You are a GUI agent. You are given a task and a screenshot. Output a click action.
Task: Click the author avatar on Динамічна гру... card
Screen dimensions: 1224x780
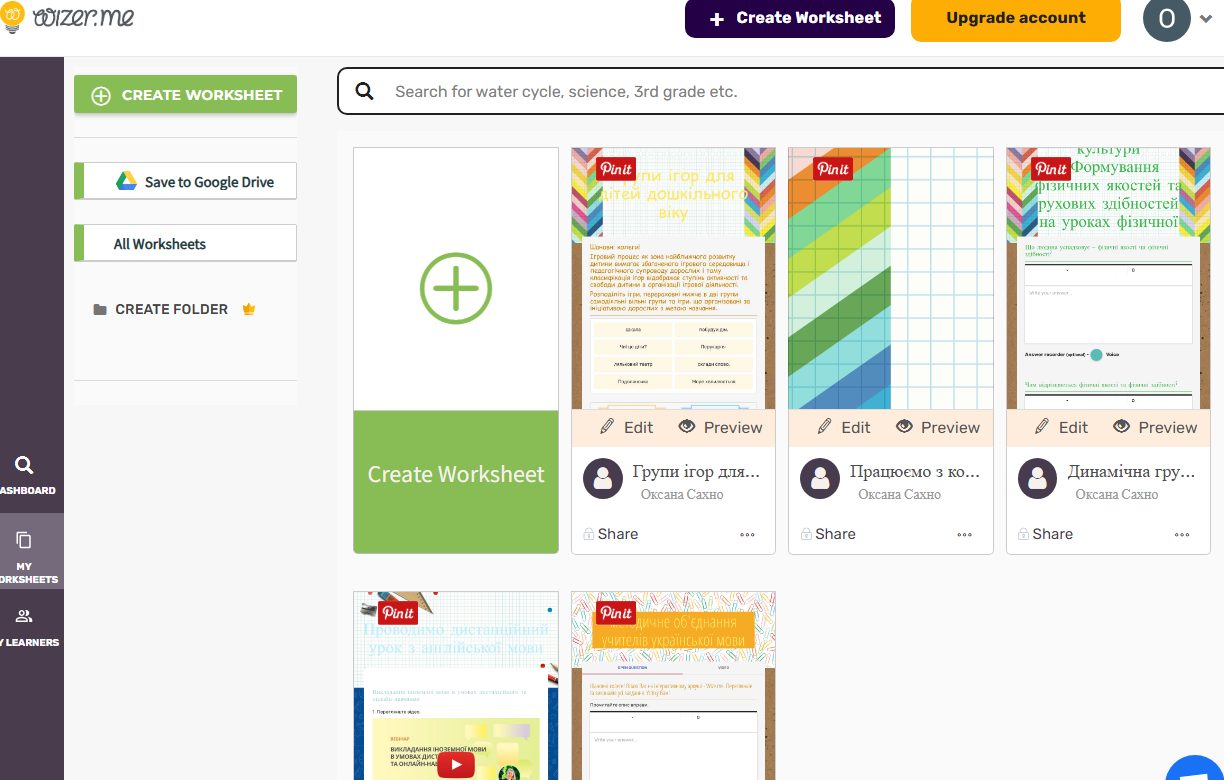pos(1037,479)
